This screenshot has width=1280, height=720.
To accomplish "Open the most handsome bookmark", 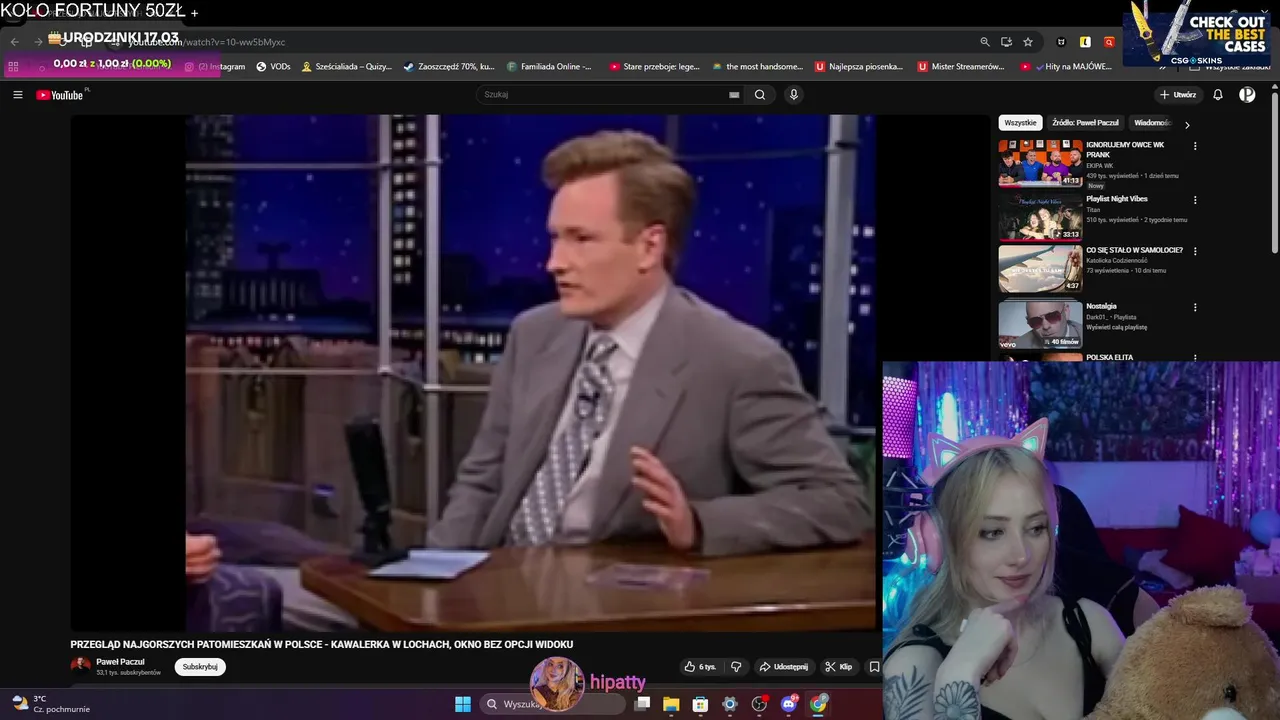I will tap(757, 67).
